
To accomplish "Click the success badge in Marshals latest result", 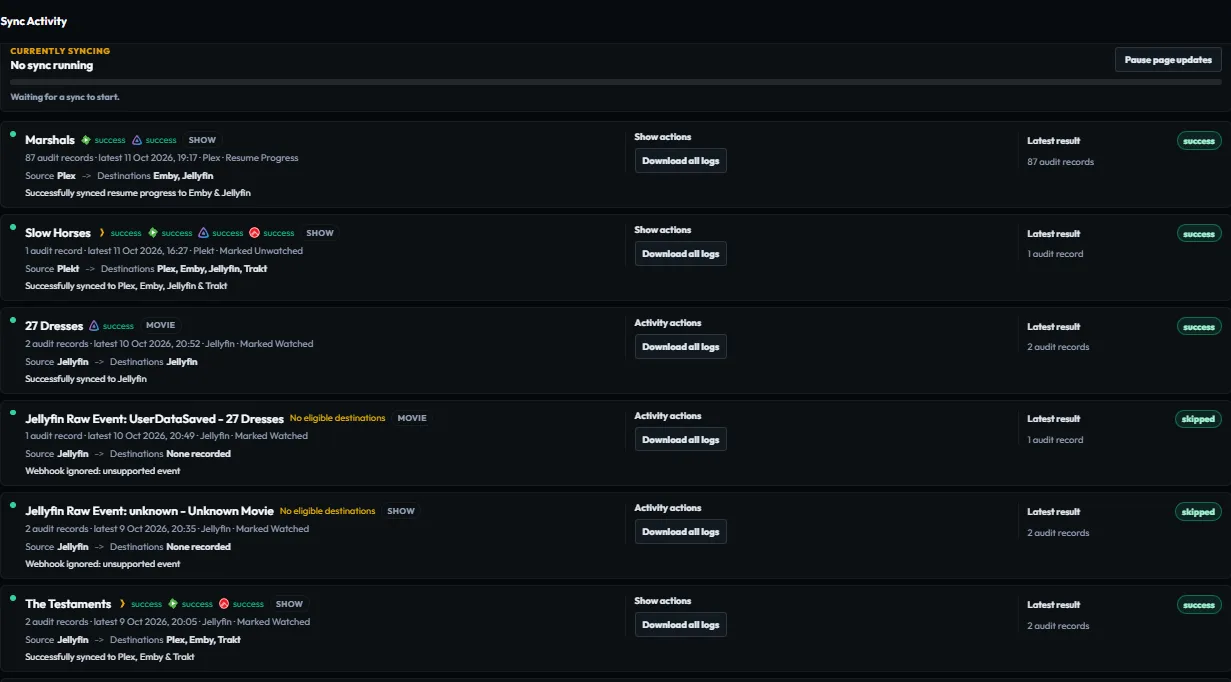I will [1199, 141].
